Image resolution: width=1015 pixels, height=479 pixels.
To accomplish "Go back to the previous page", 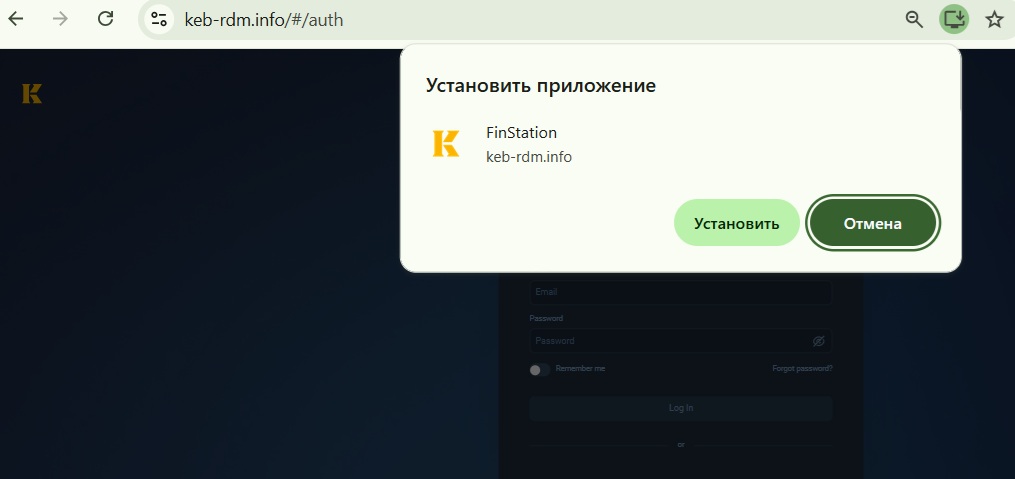I will tap(16, 19).
